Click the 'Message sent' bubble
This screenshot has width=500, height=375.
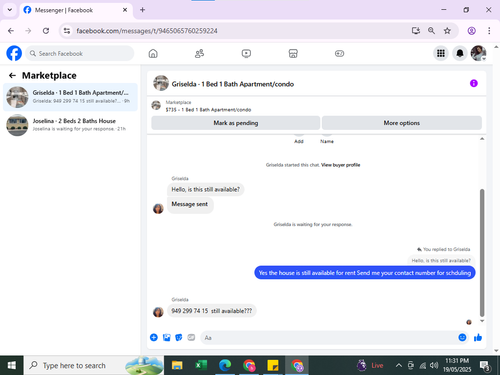point(190,204)
